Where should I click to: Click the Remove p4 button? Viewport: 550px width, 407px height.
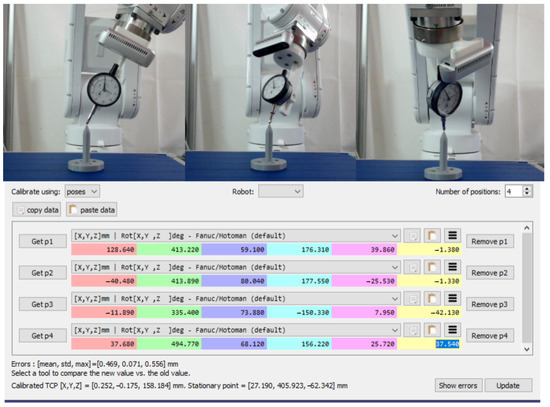pos(489,336)
